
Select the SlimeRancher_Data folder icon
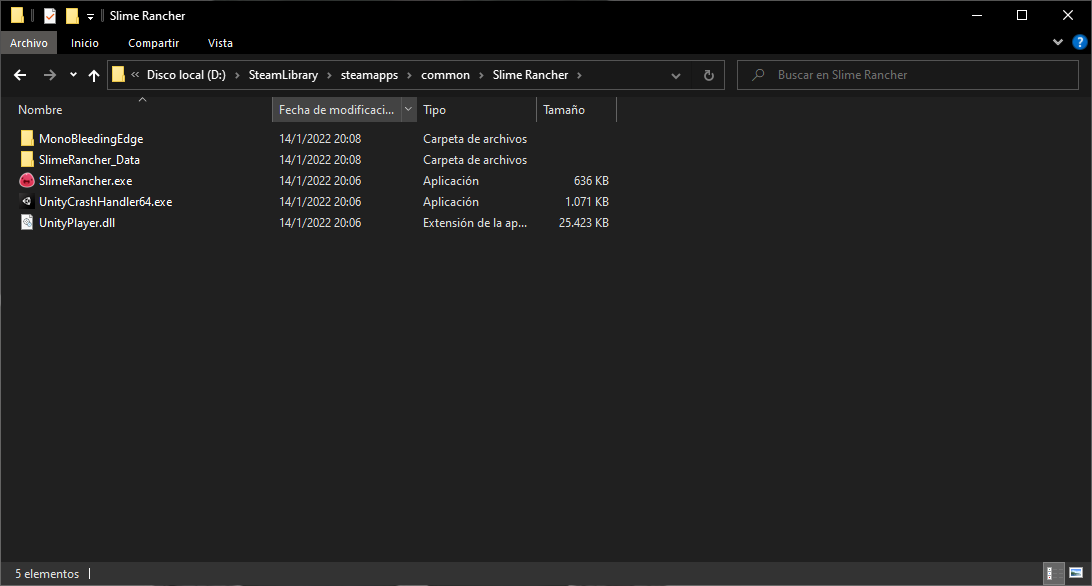click(27, 160)
